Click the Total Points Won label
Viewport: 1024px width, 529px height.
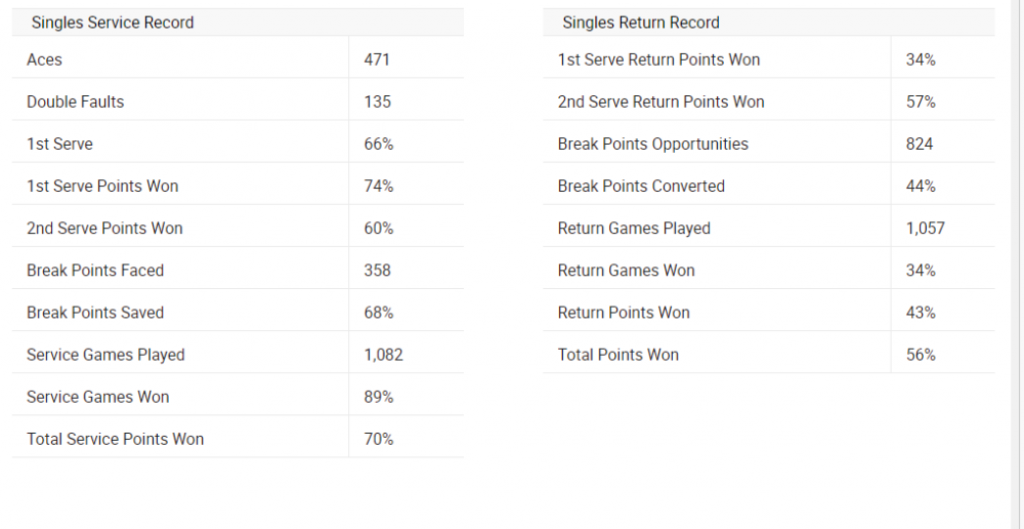point(618,355)
